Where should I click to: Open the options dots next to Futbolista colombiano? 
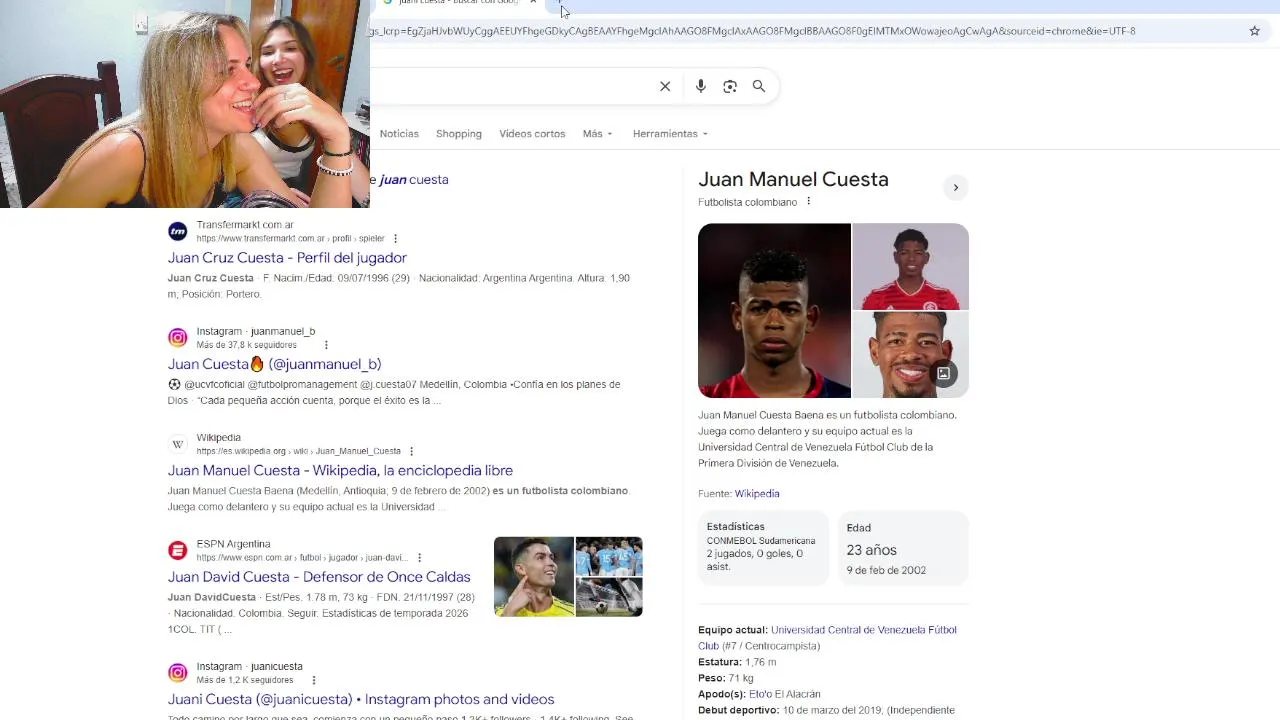coord(809,202)
